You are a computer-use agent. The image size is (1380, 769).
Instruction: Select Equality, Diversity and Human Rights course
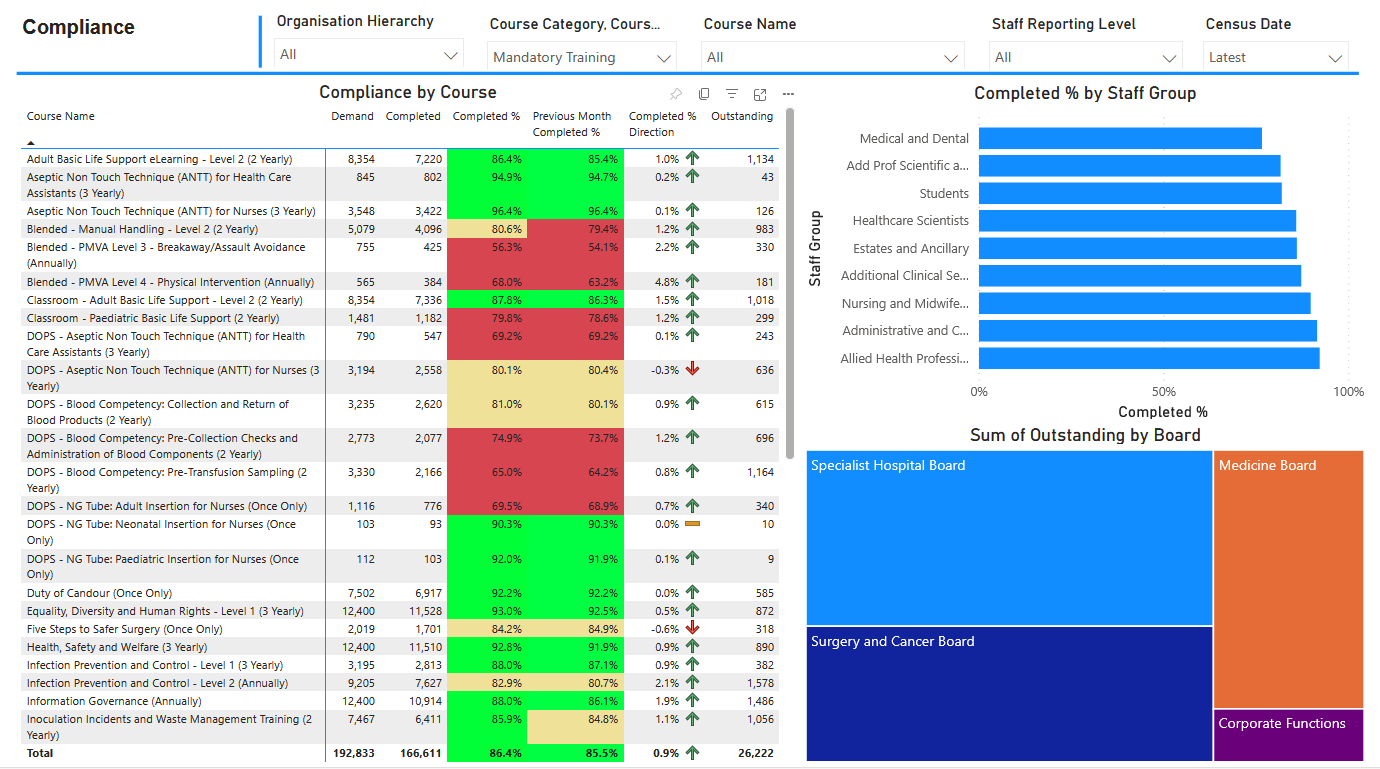pyautogui.click(x=399, y=611)
